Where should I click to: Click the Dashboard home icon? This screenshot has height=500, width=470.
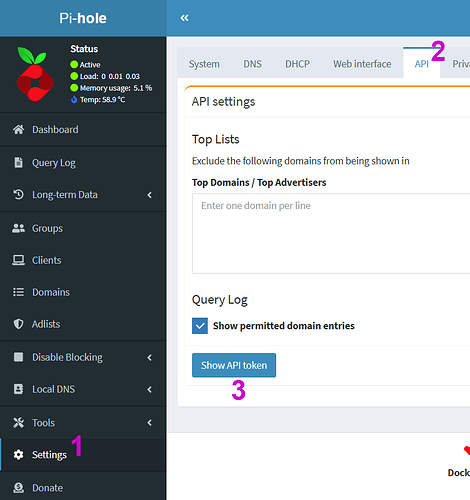tap(18, 129)
